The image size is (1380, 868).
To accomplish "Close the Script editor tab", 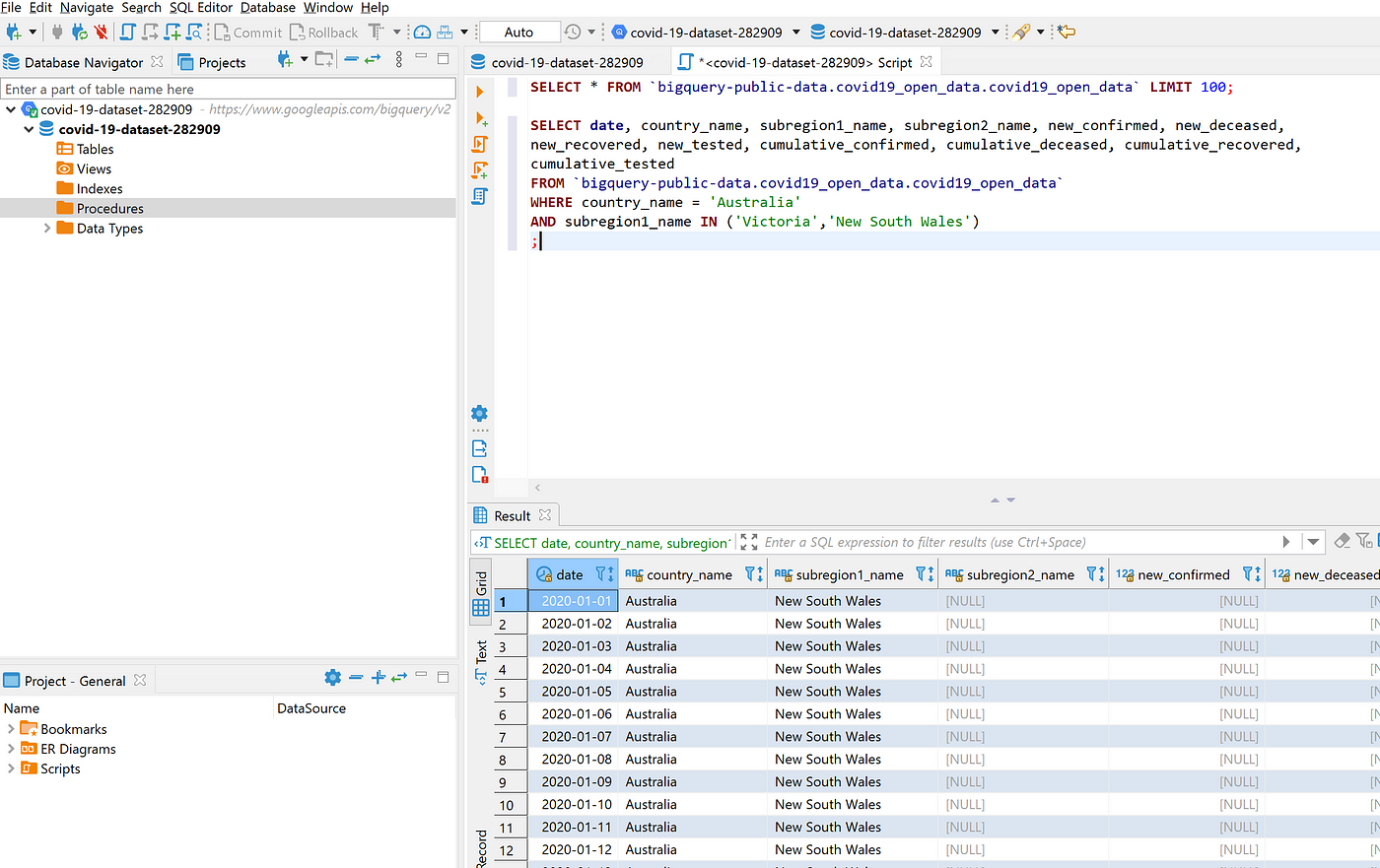I will [x=926, y=61].
